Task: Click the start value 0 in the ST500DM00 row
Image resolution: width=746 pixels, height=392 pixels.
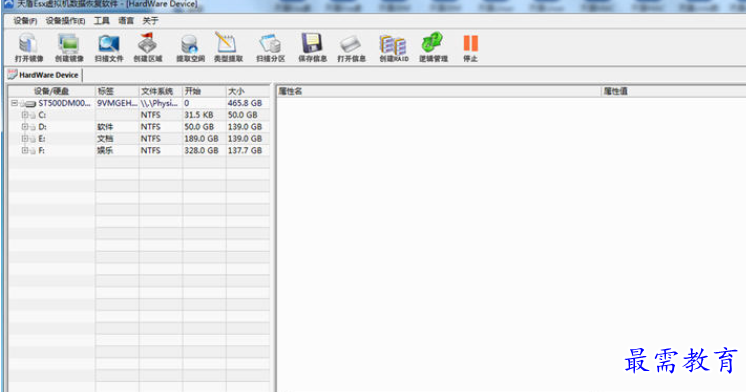Action: [x=186, y=103]
